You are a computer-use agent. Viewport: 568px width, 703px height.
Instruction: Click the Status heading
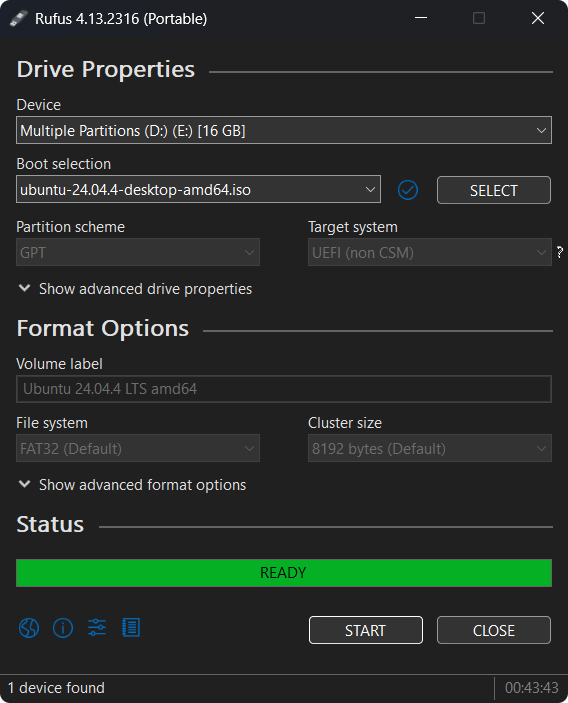tap(50, 525)
